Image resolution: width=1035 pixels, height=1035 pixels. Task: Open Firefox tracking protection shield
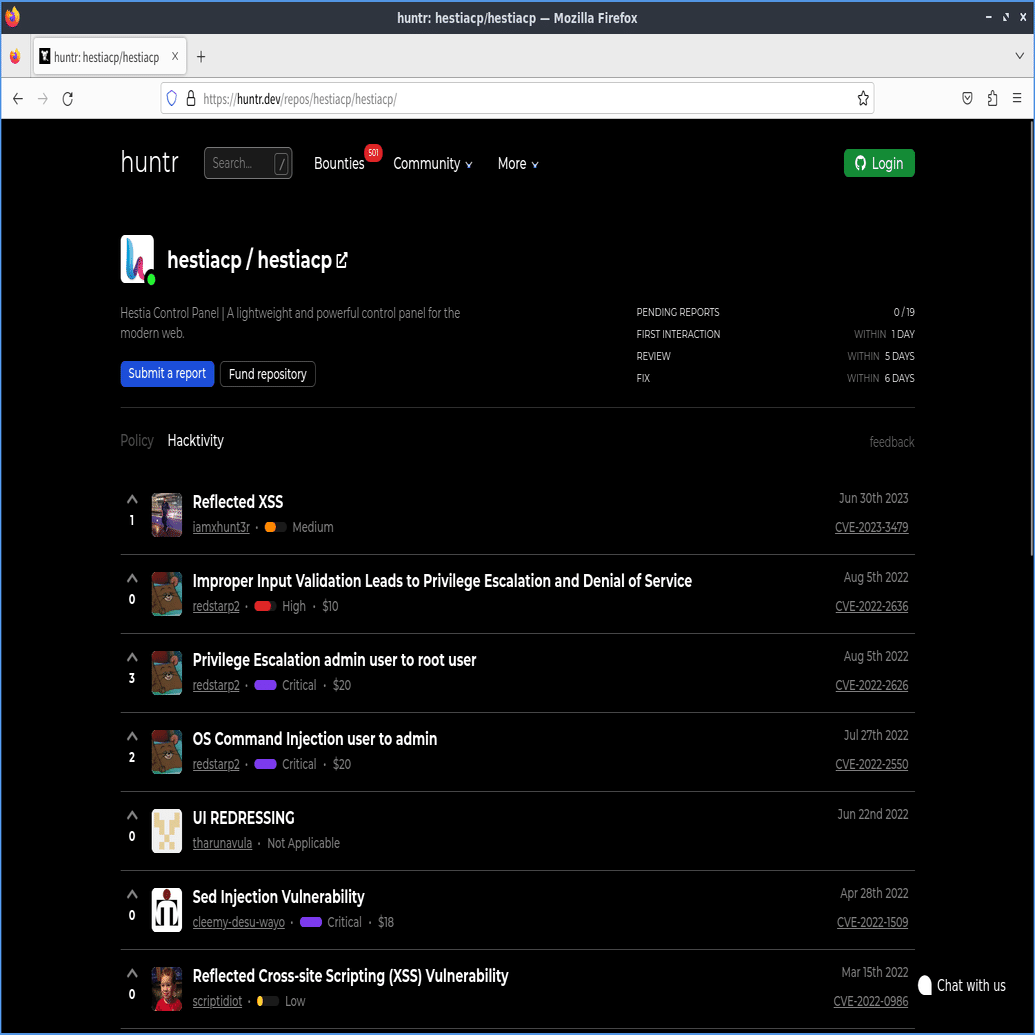pyautogui.click(x=172, y=99)
